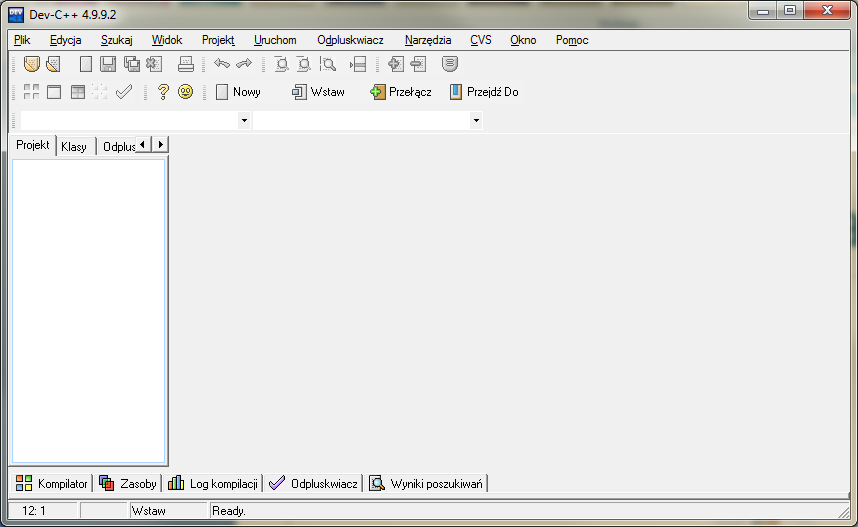Open the Plik menu
This screenshot has height=527, width=858.
point(22,40)
